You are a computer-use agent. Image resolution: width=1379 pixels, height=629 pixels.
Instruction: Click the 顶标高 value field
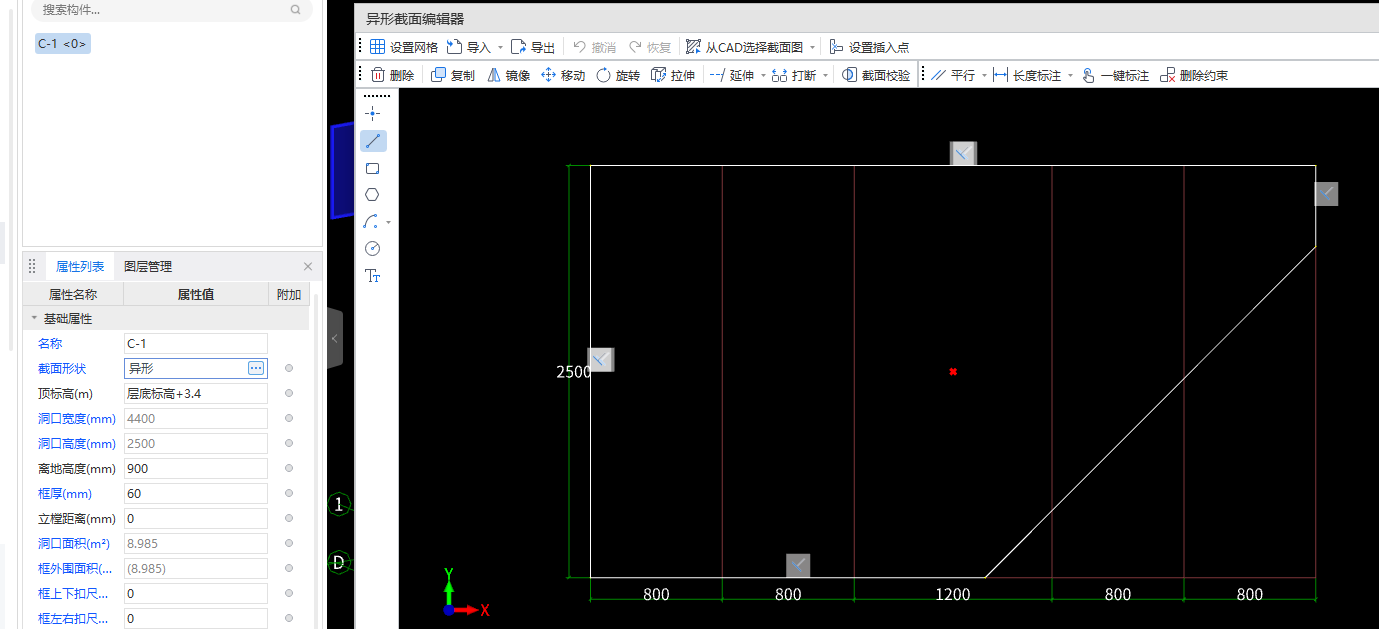click(x=196, y=394)
